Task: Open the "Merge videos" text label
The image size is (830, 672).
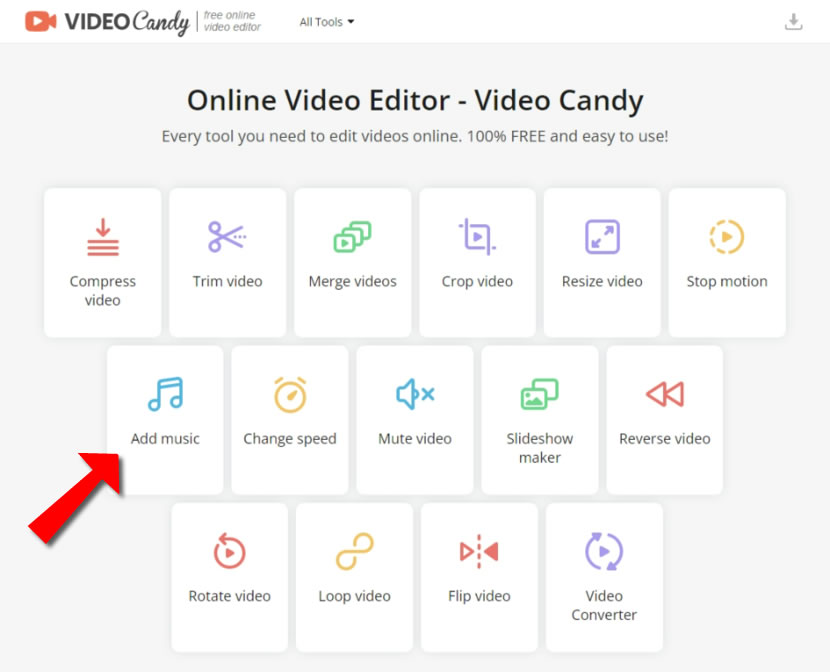Action: pyautogui.click(x=353, y=281)
